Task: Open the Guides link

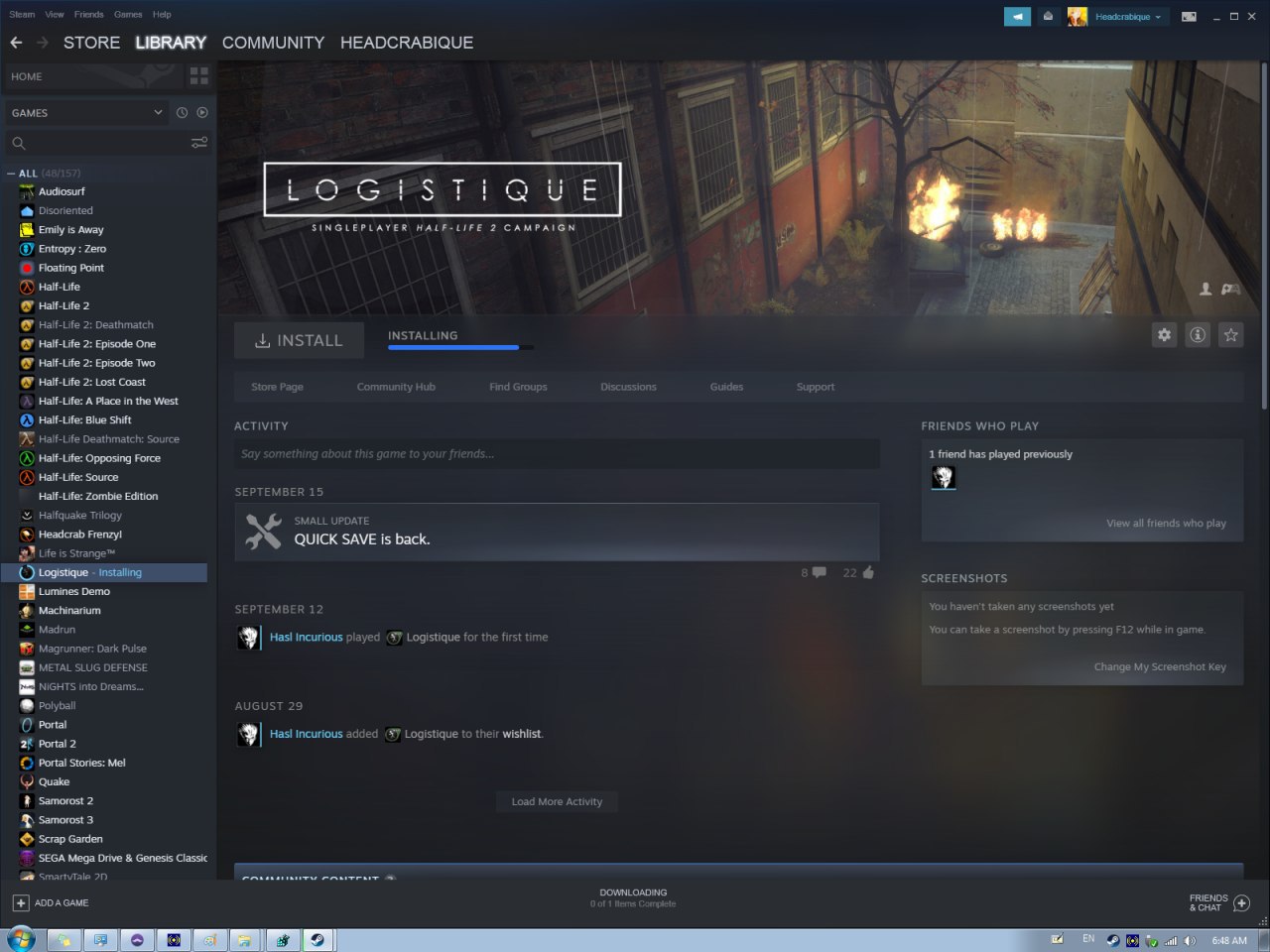Action: click(726, 387)
